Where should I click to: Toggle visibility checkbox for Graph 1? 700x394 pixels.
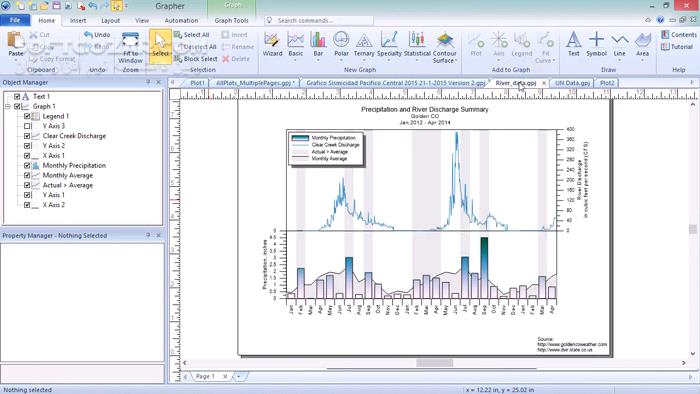pyautogui.click(x=17, y=106)
